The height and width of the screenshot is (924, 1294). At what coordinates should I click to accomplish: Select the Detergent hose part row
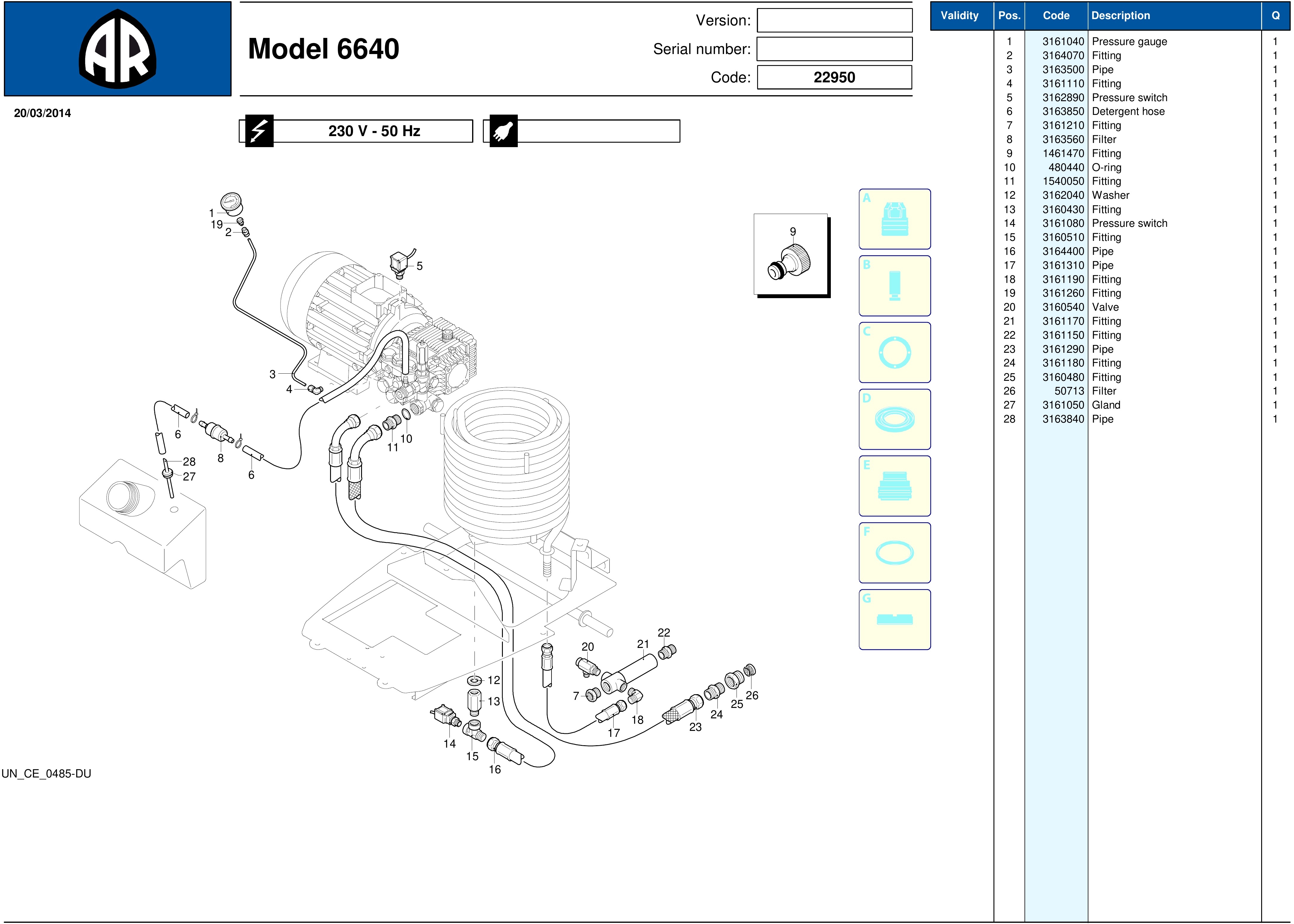click(x=1127, y=112)
